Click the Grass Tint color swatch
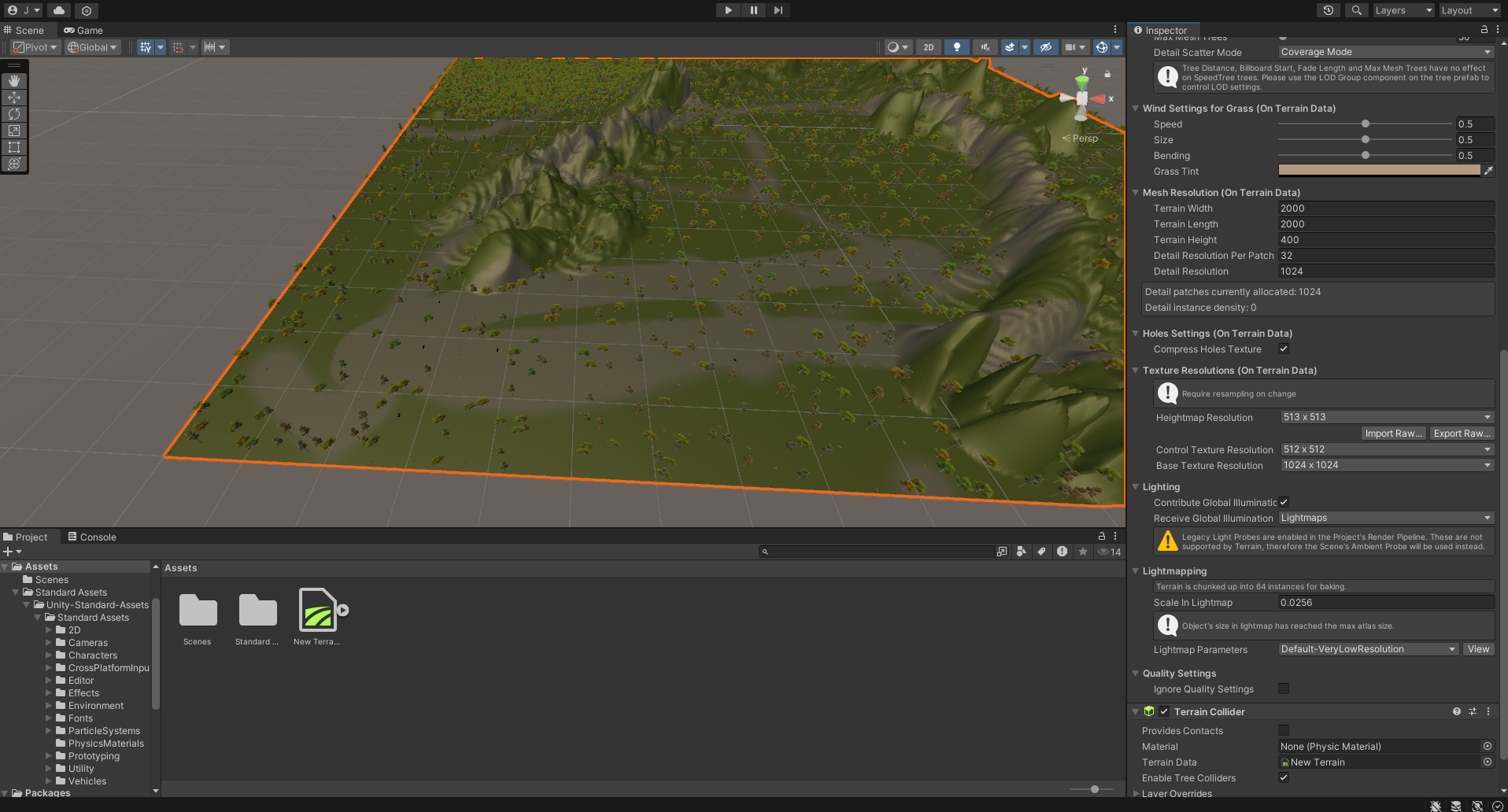The width and height of the screenshot is (1508, 812). pos(1379,171)
